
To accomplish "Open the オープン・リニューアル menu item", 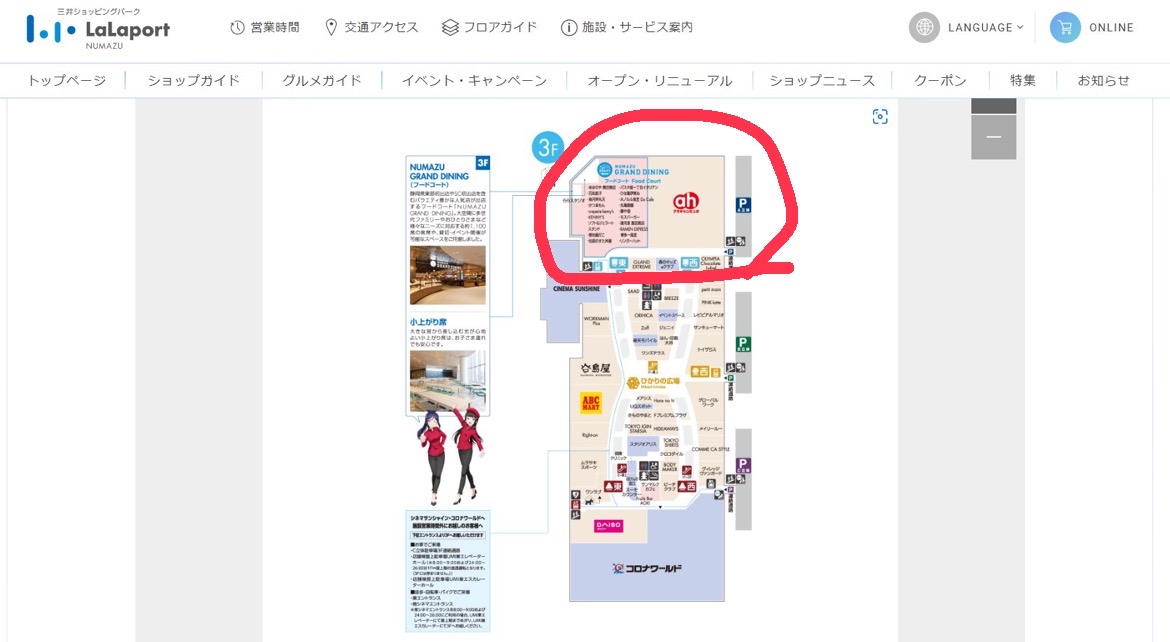I will (660, 81).
